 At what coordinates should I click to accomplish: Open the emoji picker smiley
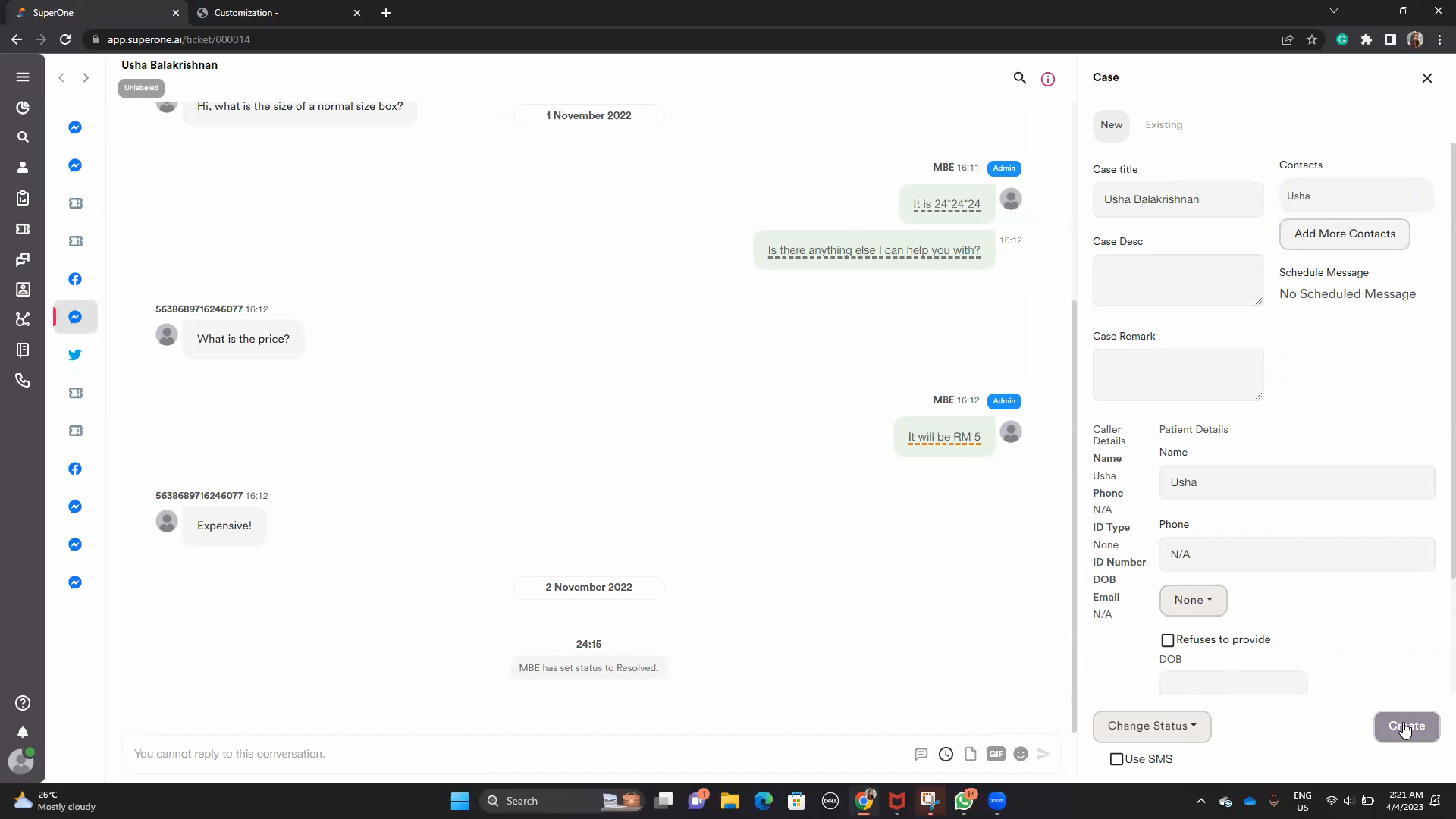pyautogui.click(x=1021, y=754)
